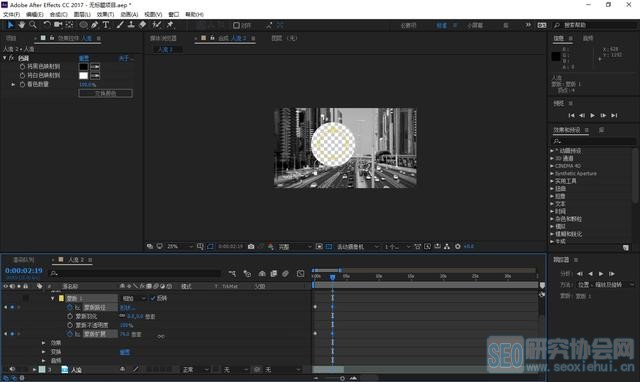The width and height of the screenshot is (640, 382).
Task: Select the Pen tool
Action: (x=95, y=25)
